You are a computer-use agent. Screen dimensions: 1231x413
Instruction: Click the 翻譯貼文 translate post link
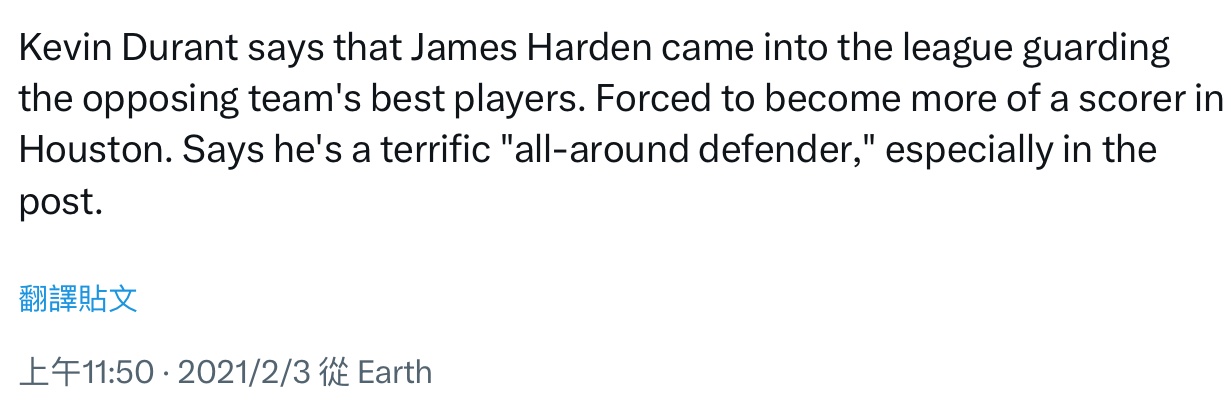[78, 299]
